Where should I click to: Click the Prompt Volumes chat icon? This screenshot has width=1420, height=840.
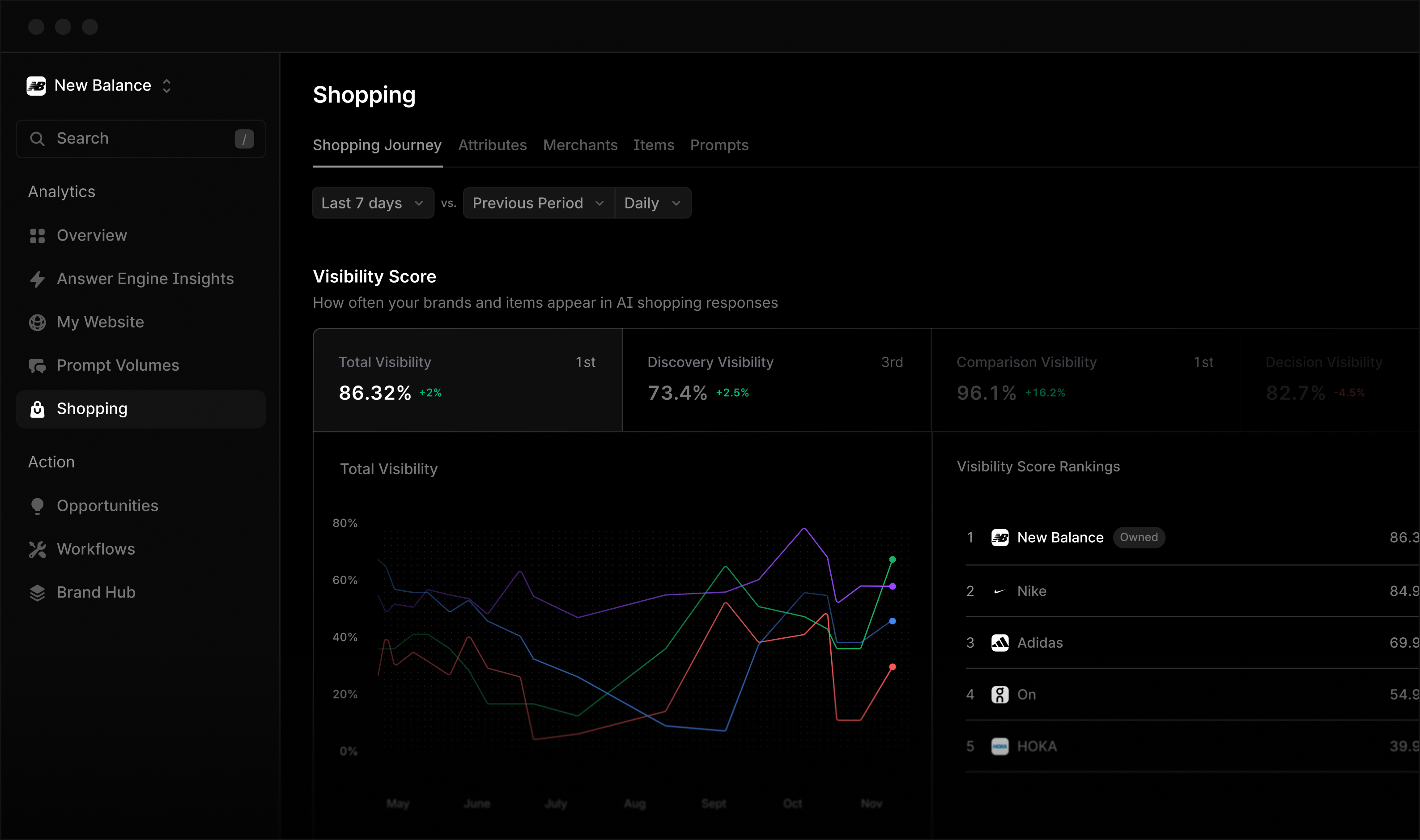(x=38, y=365)
